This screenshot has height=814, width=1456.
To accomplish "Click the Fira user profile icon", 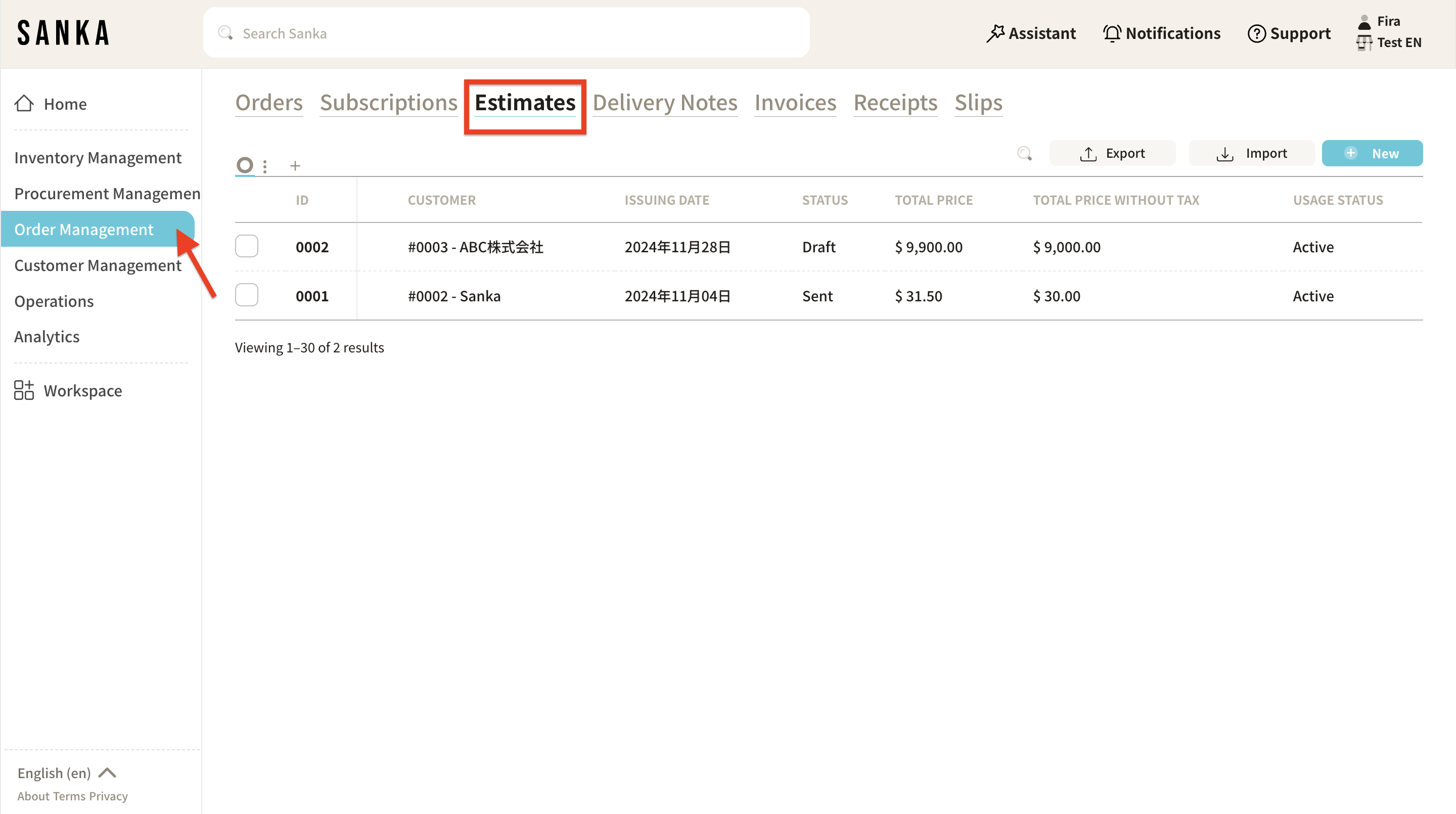I will tap(1364, 21).
